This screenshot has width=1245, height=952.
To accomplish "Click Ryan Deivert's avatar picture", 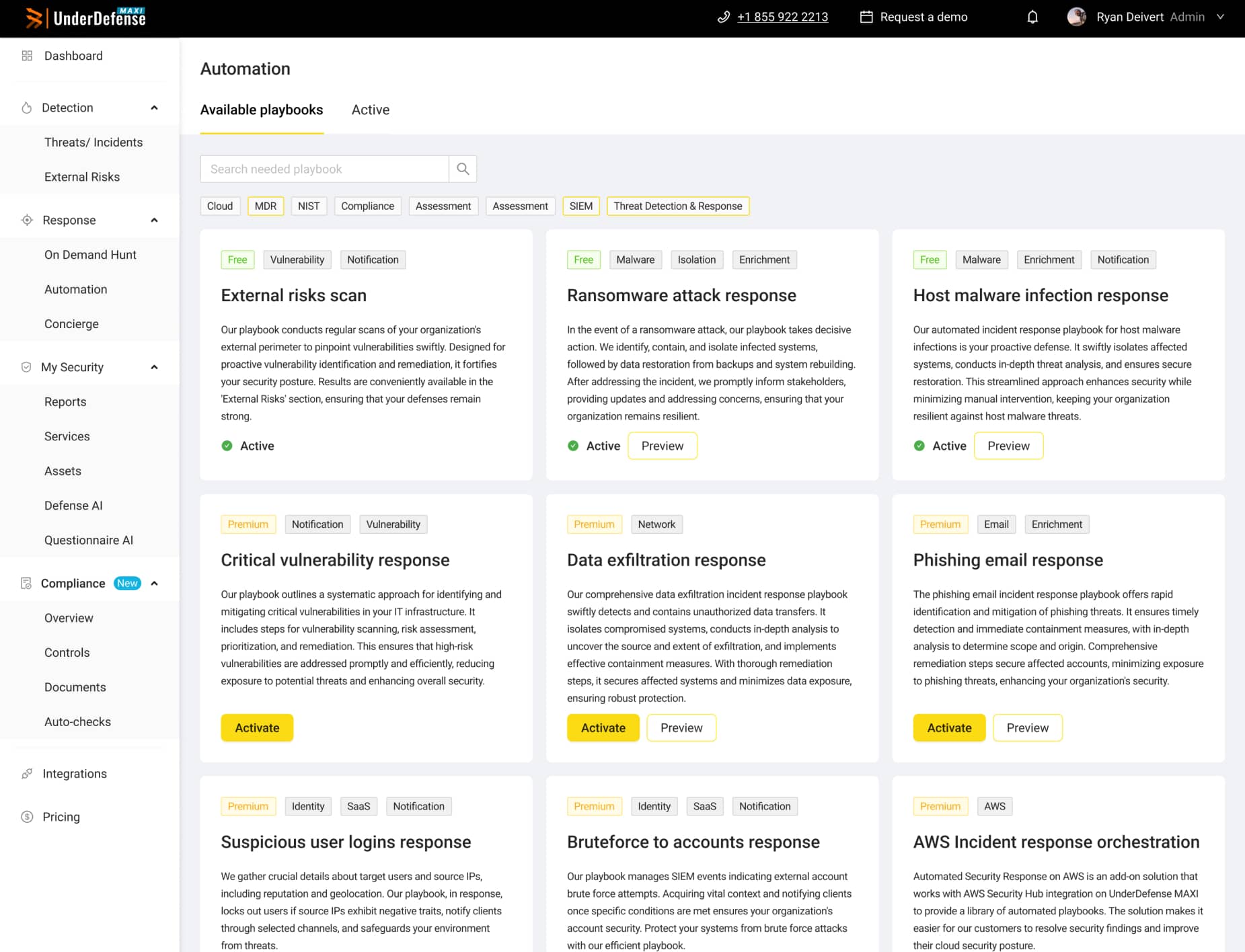I will 1076,17.
